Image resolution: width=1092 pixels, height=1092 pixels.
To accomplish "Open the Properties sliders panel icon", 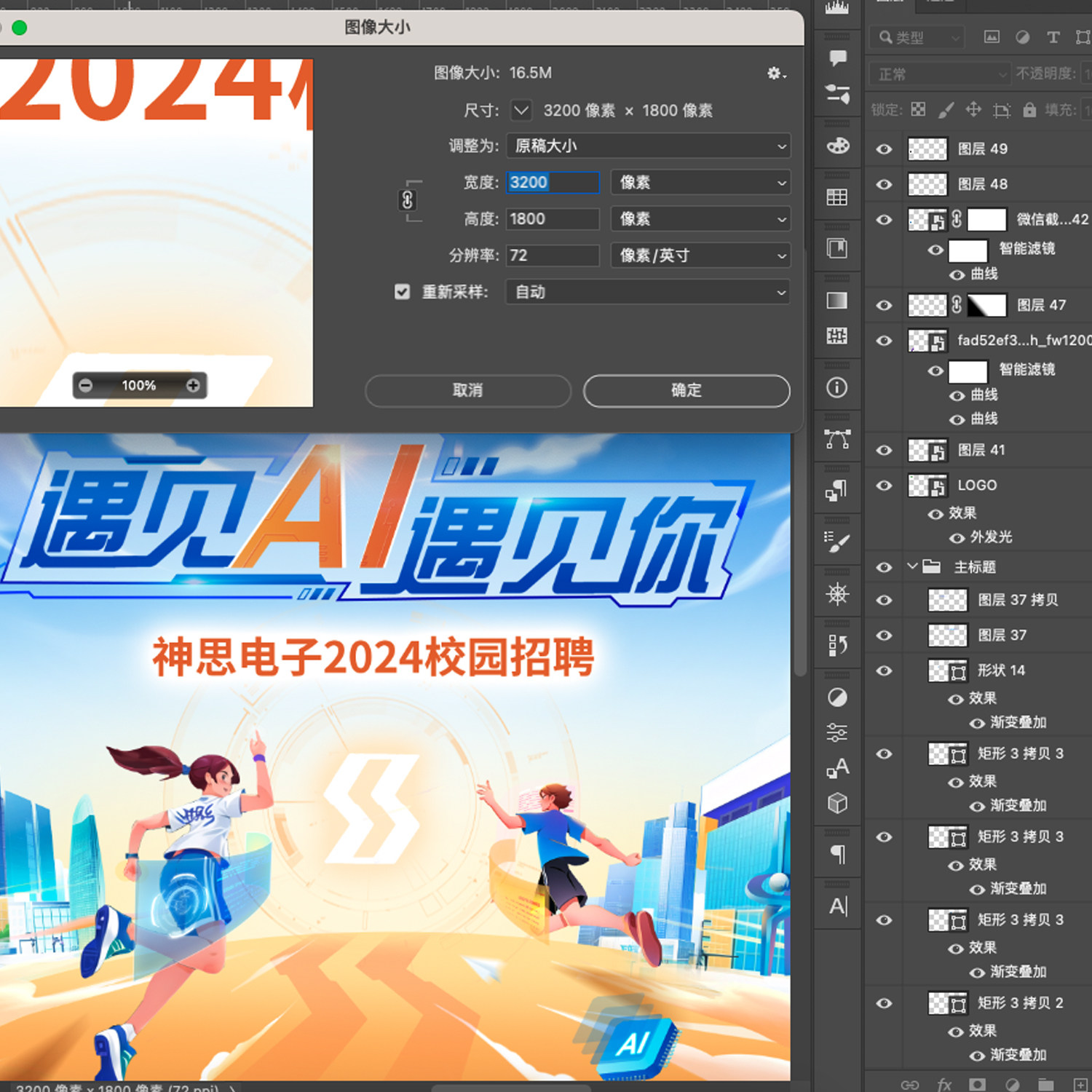I will pyautogui.click(x=837, y=732).
